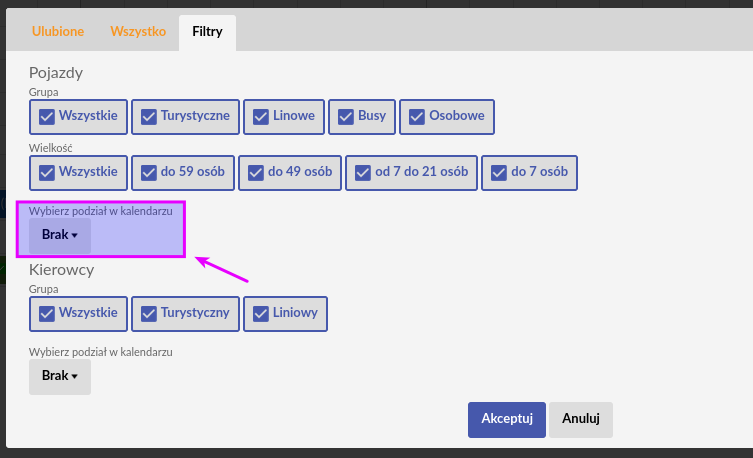
Task: Toggle the do 49 osób filter
Action: coord(290,173)
